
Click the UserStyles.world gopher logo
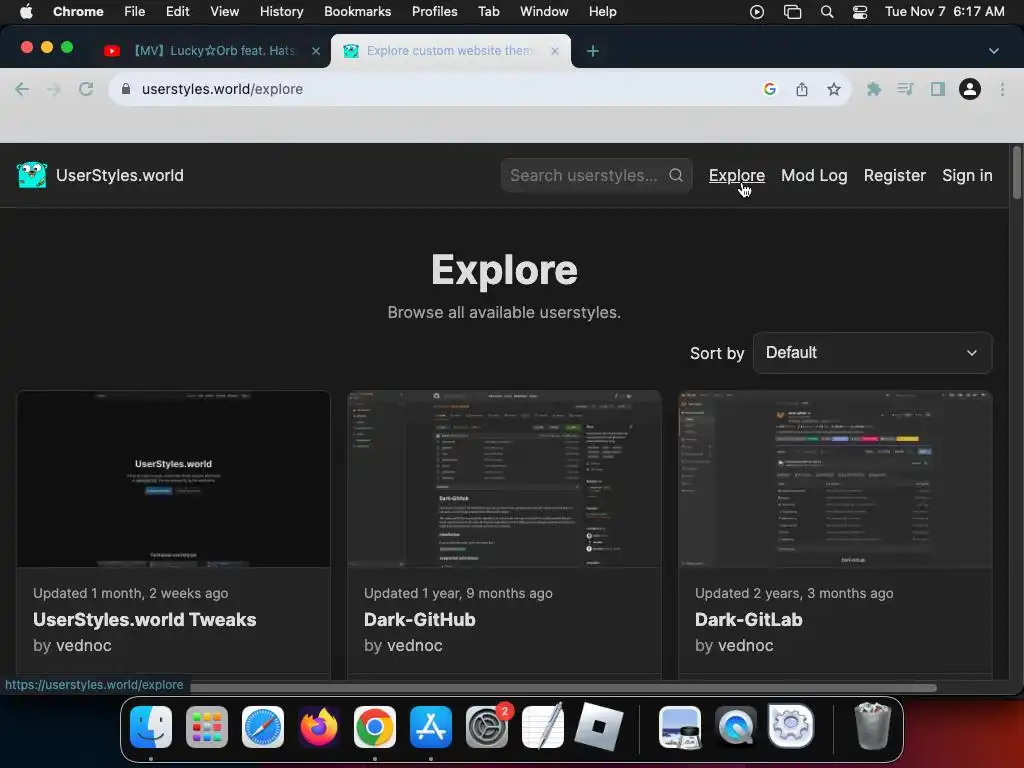(32, 175)
